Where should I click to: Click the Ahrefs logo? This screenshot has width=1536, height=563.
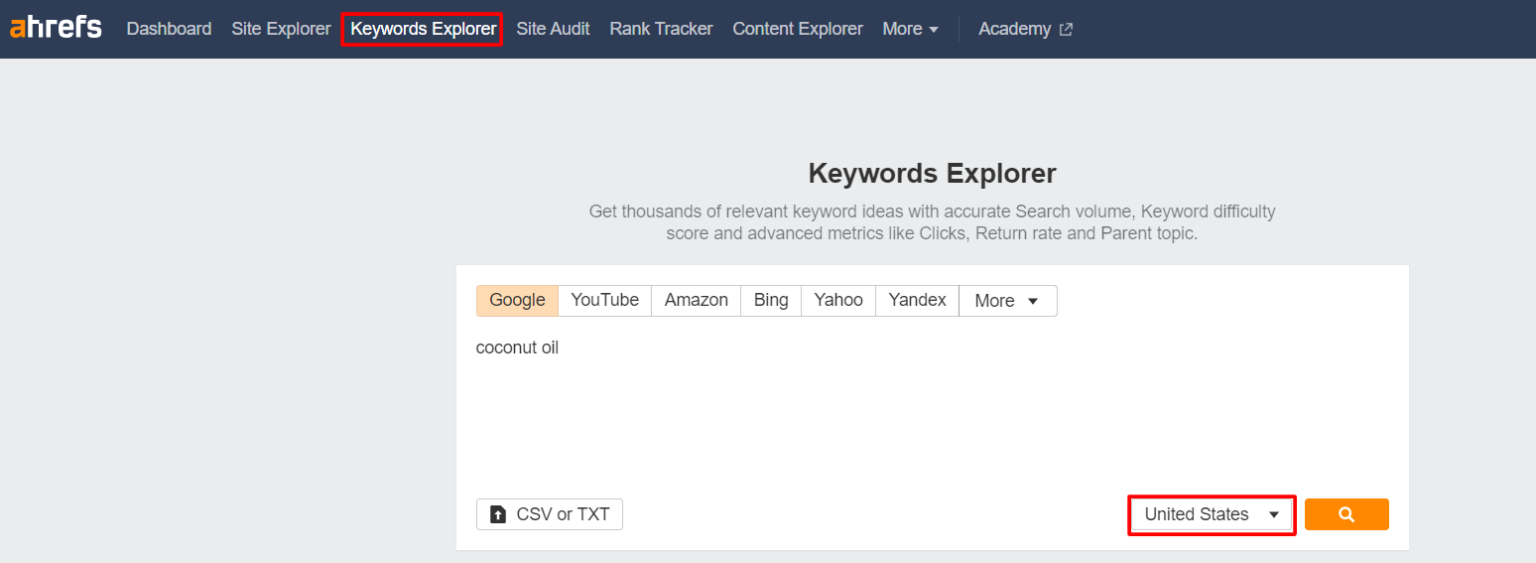coord(56,28)
